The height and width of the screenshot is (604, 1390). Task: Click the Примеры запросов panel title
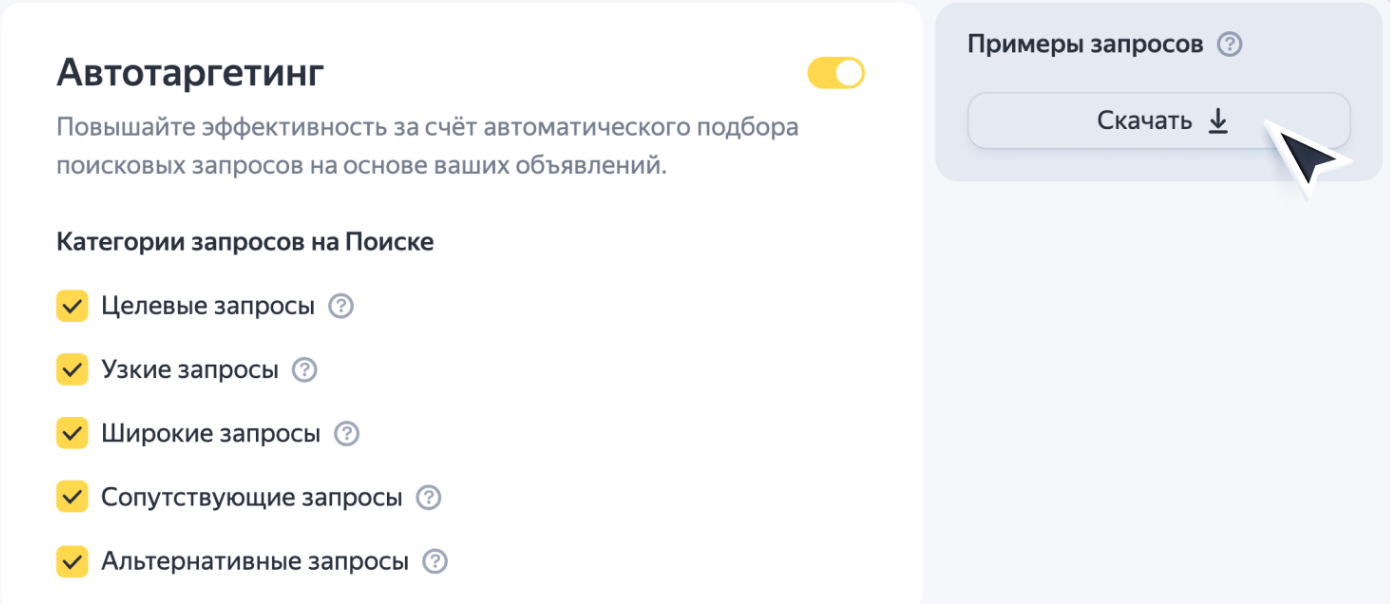[x=1085, y=45]
